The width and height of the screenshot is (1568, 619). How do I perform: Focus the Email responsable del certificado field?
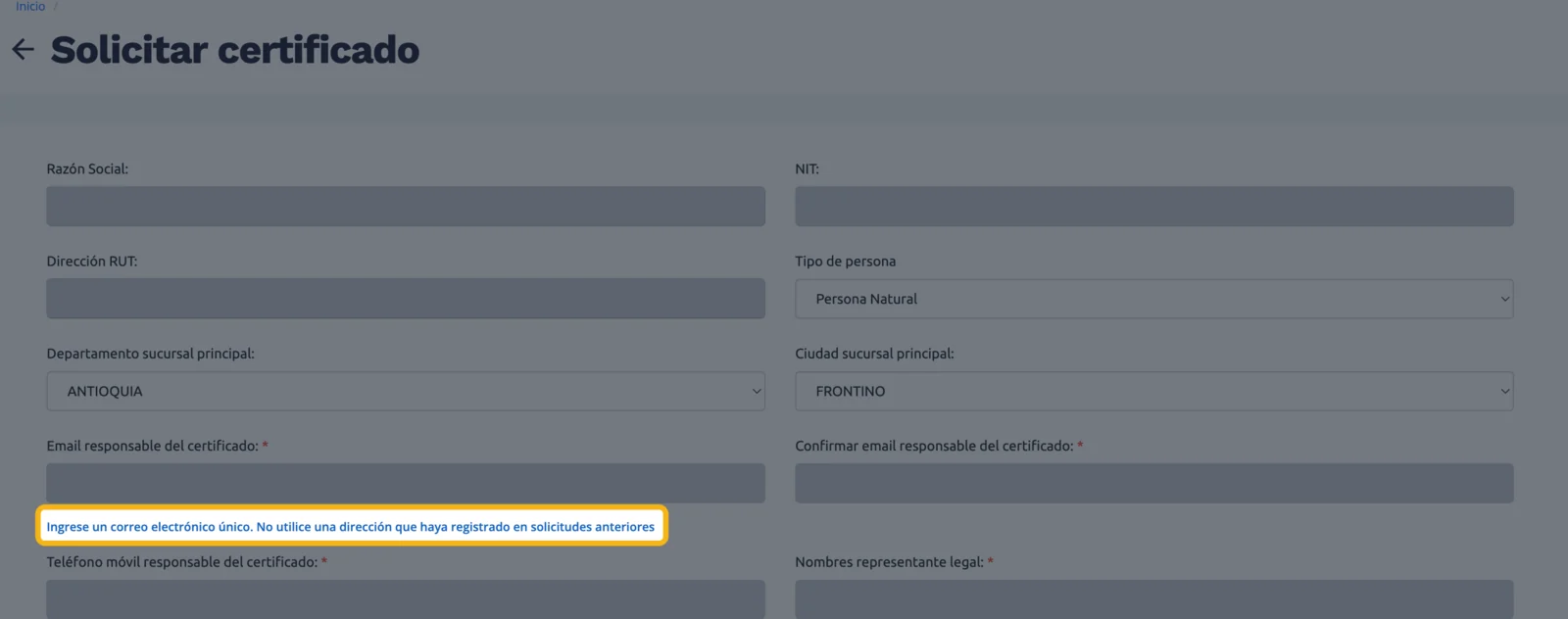click(x=406, y=483)
